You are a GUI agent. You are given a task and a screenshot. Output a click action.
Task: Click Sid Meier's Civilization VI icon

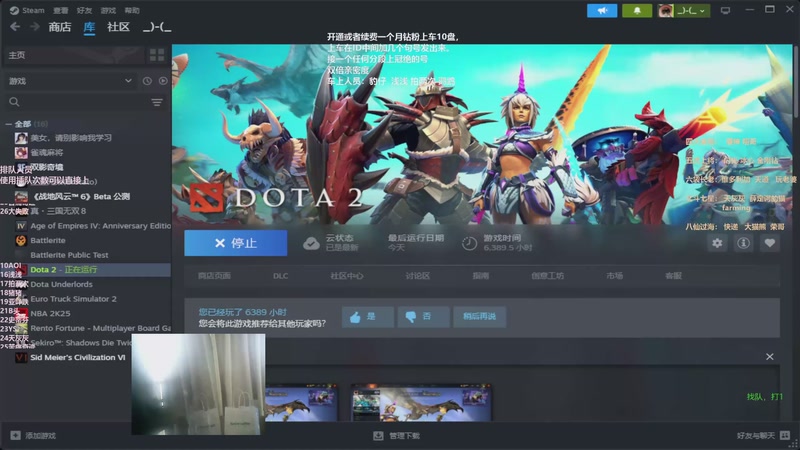[21, 357]
